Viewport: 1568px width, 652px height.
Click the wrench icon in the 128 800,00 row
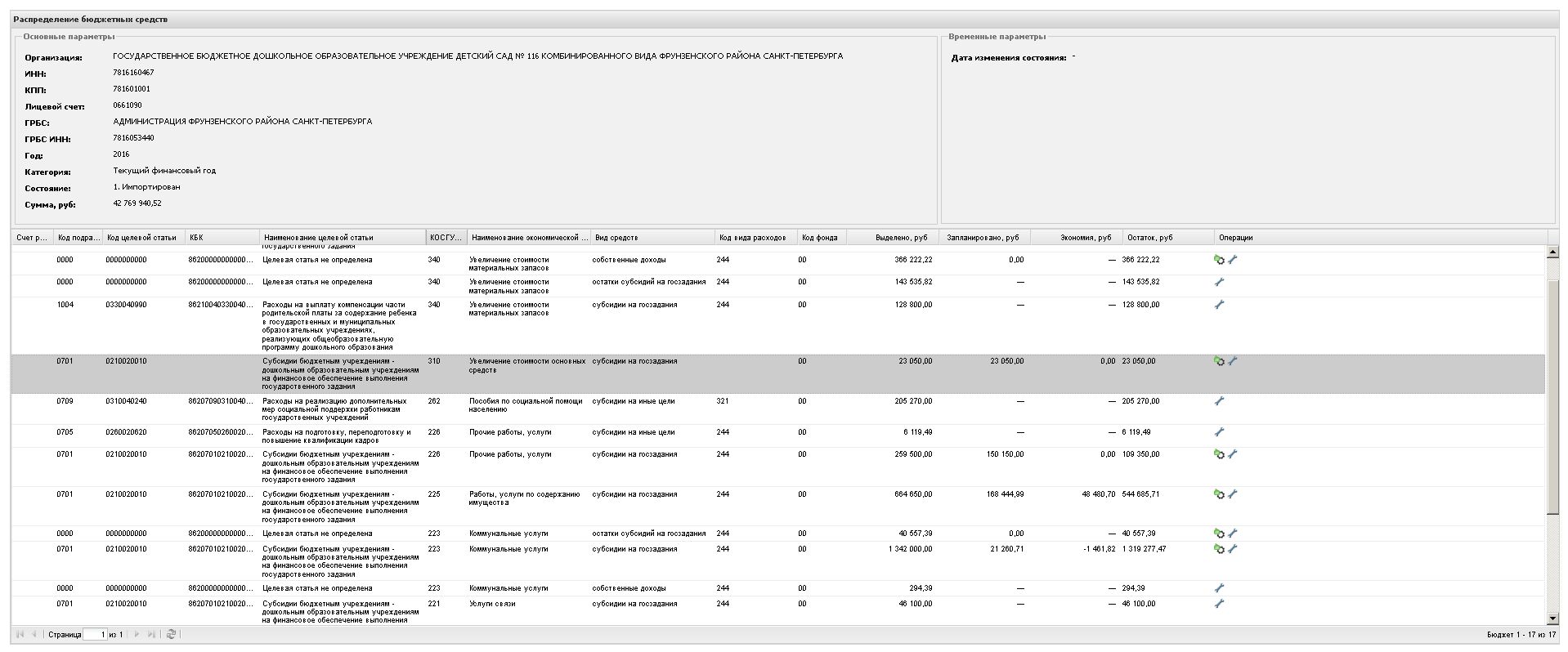1219,305
